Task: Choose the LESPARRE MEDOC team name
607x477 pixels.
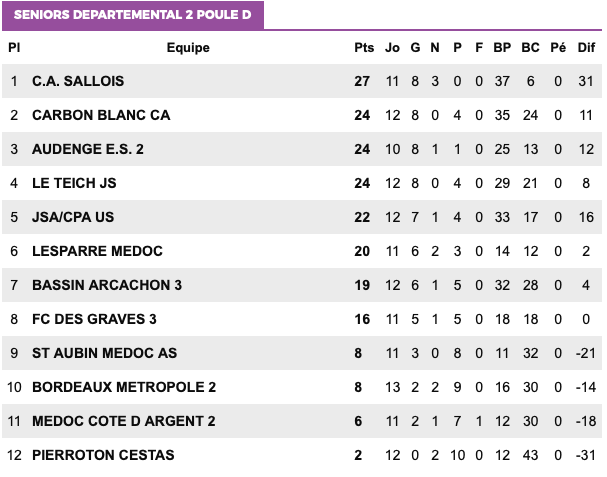Action: click(98, 251)
